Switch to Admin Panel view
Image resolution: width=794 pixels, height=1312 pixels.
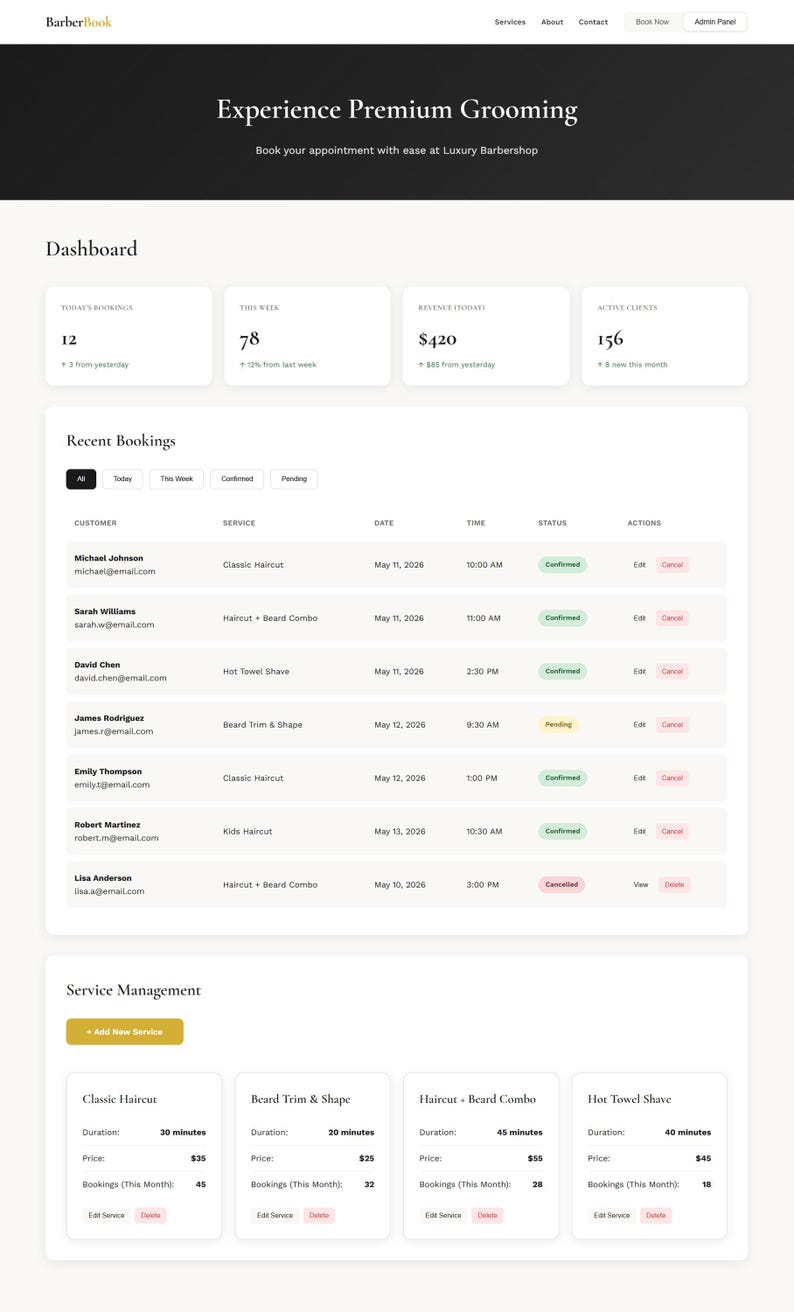(715, 22)
